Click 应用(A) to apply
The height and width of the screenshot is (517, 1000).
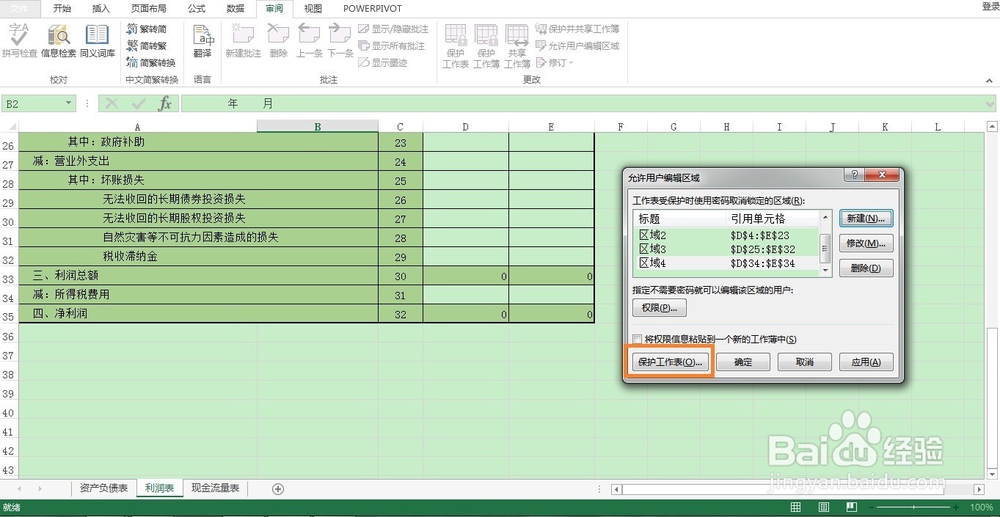[x=865, y=362]
